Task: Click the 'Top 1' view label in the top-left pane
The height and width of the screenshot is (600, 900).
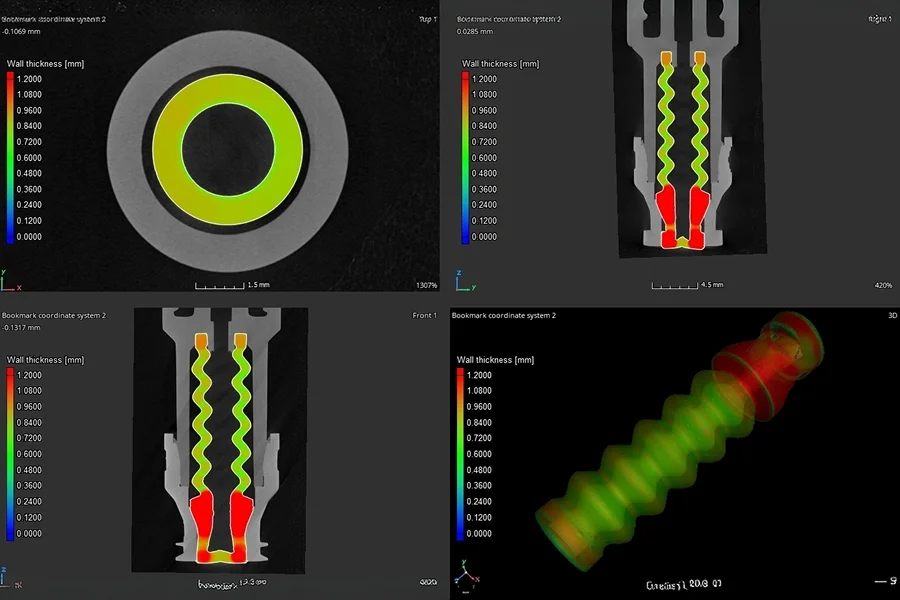Action: coord(428,19)
